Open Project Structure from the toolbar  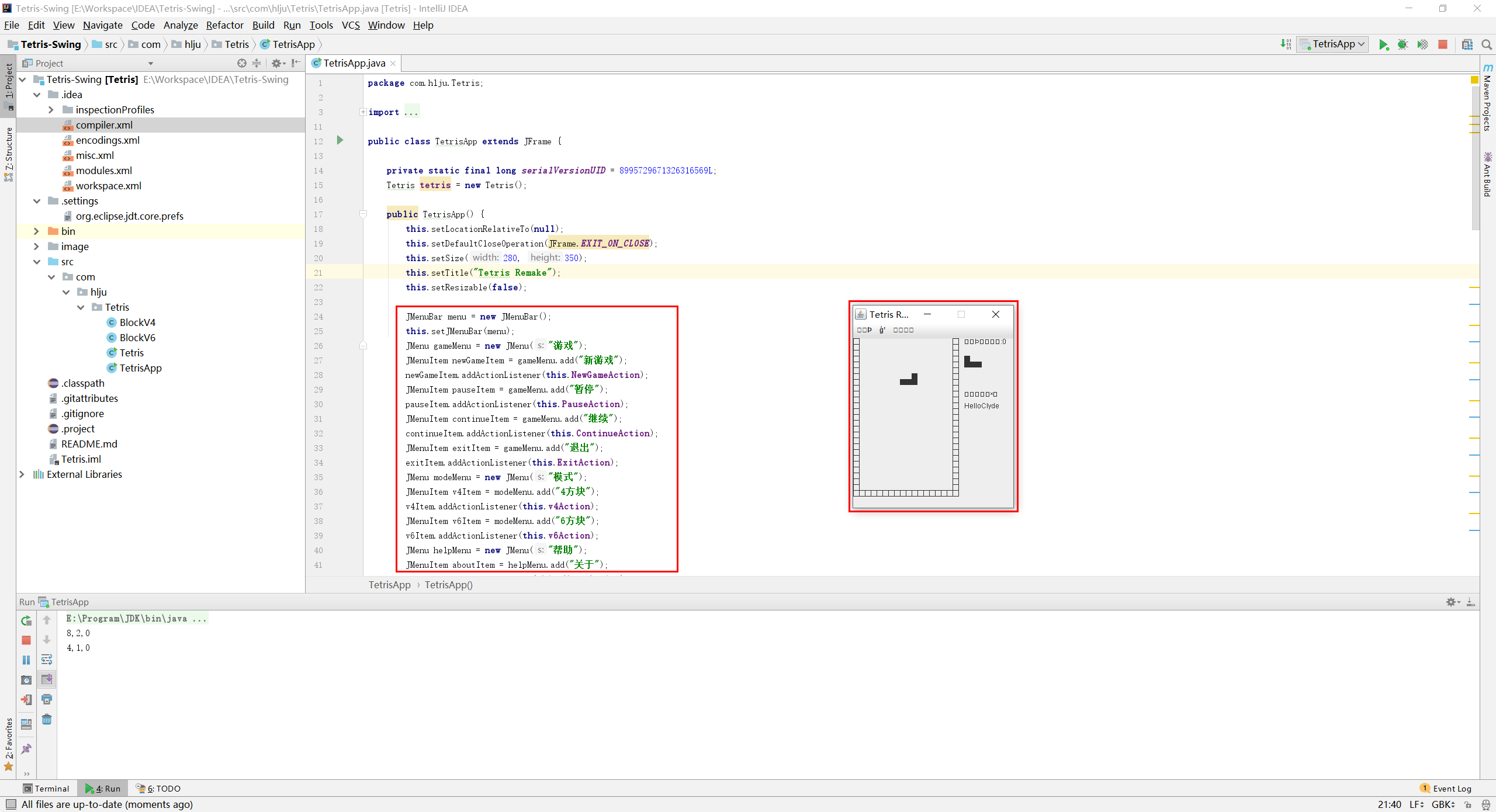1467,44
